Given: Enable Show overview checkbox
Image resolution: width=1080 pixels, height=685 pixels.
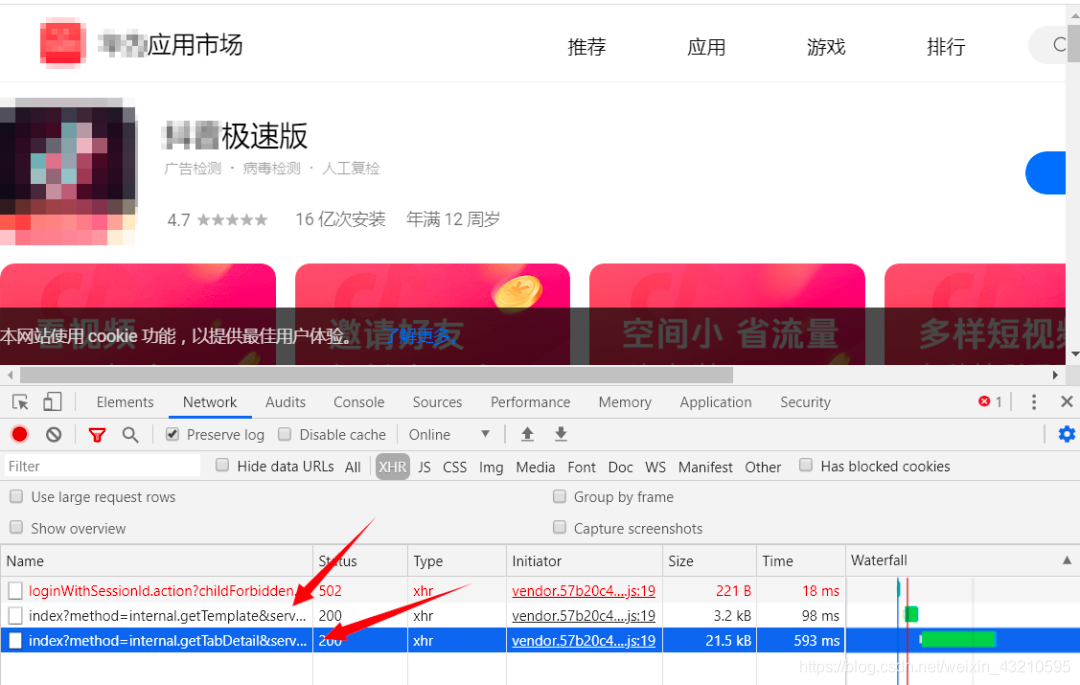Looking at the screenshot, I should (17, 528).
